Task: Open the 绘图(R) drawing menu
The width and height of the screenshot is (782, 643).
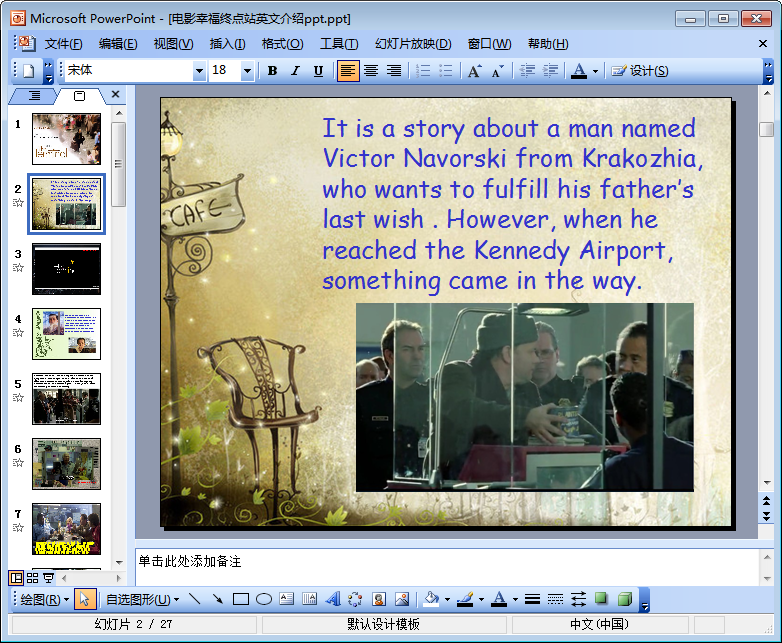Action: (x=44, y=599)
